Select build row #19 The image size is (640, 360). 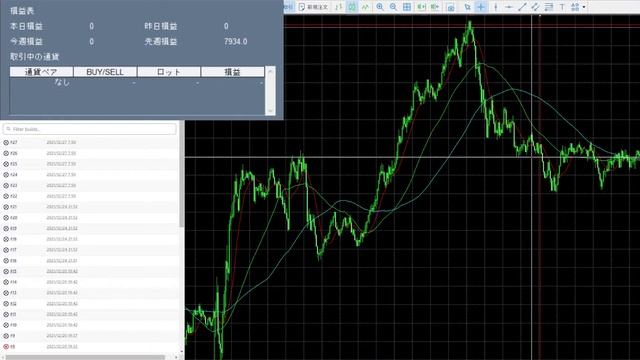90,229
